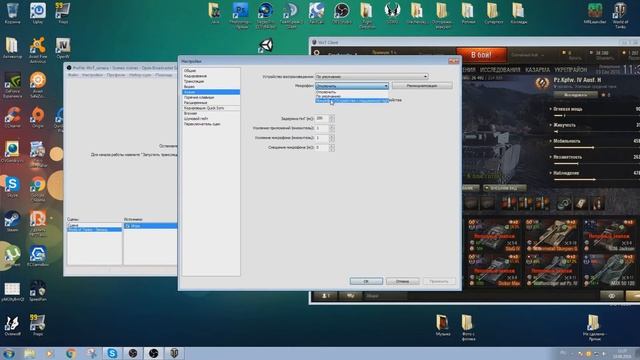This screenshot has width=640, height=360.
Task: Click the microphone reinitialize button
Action: 422,86
